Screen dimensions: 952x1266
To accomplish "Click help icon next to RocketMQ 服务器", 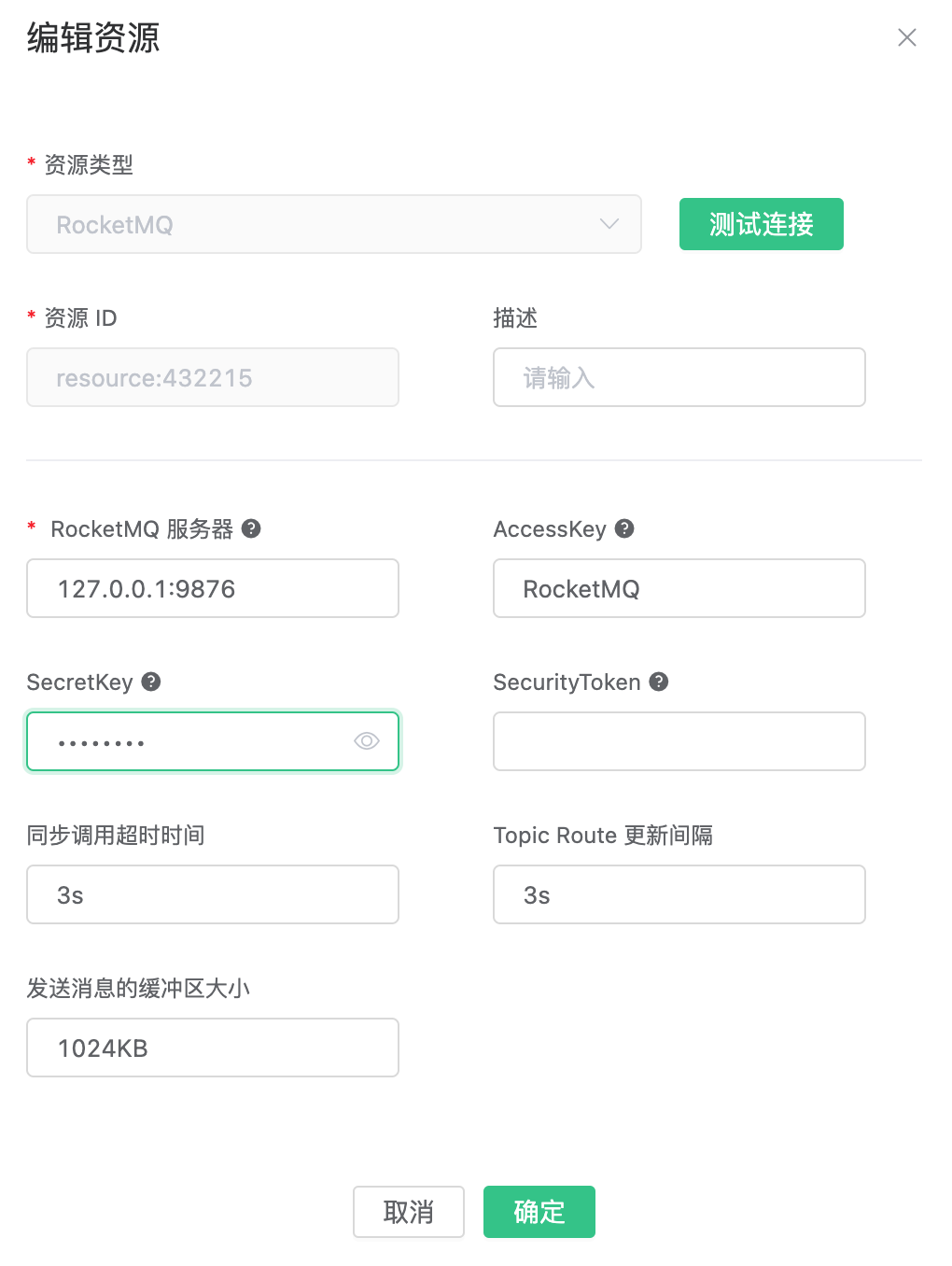I will [251, 528].
